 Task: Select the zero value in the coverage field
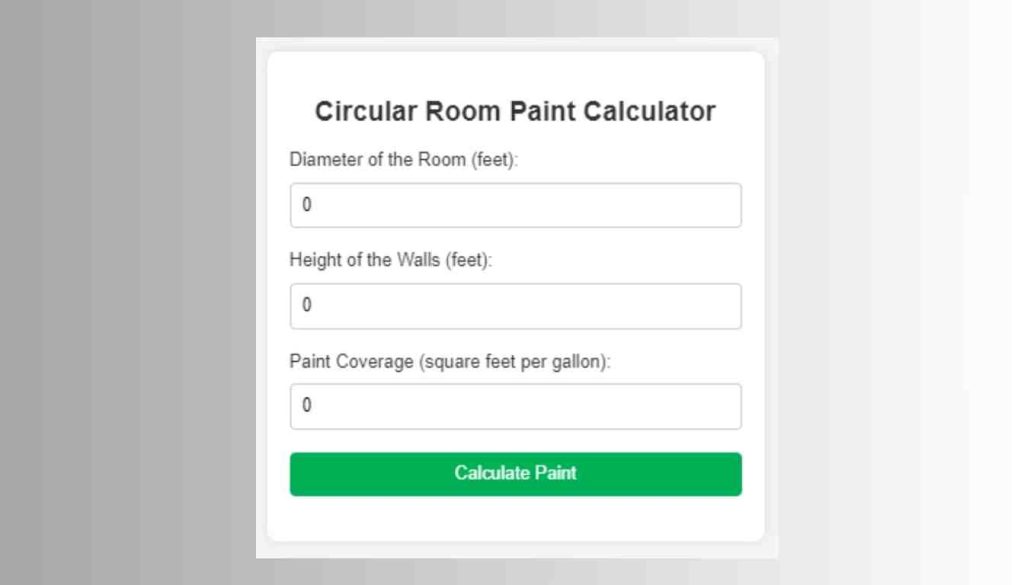click(307, 405)
